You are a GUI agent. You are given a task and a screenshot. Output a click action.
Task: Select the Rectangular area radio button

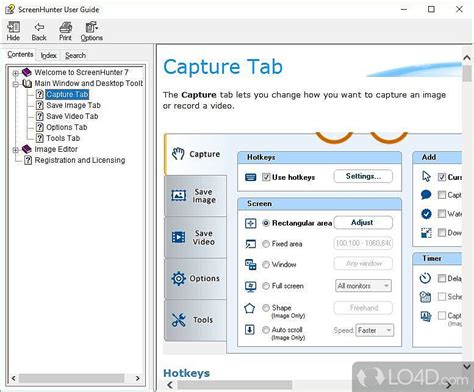coord(266,223)
